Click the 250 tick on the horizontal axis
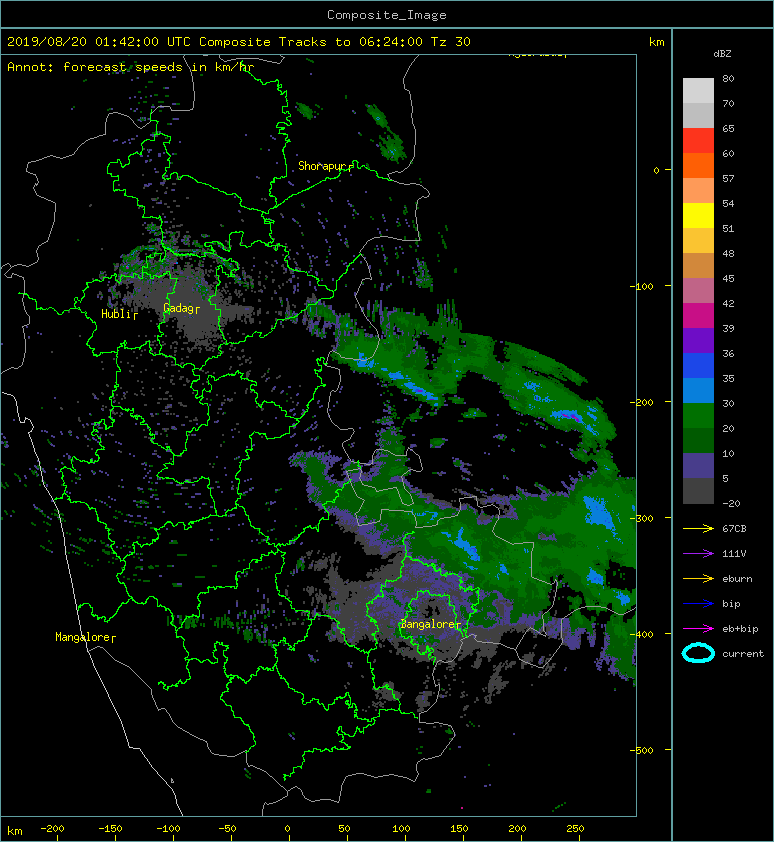774x842 pixels. 575,829
